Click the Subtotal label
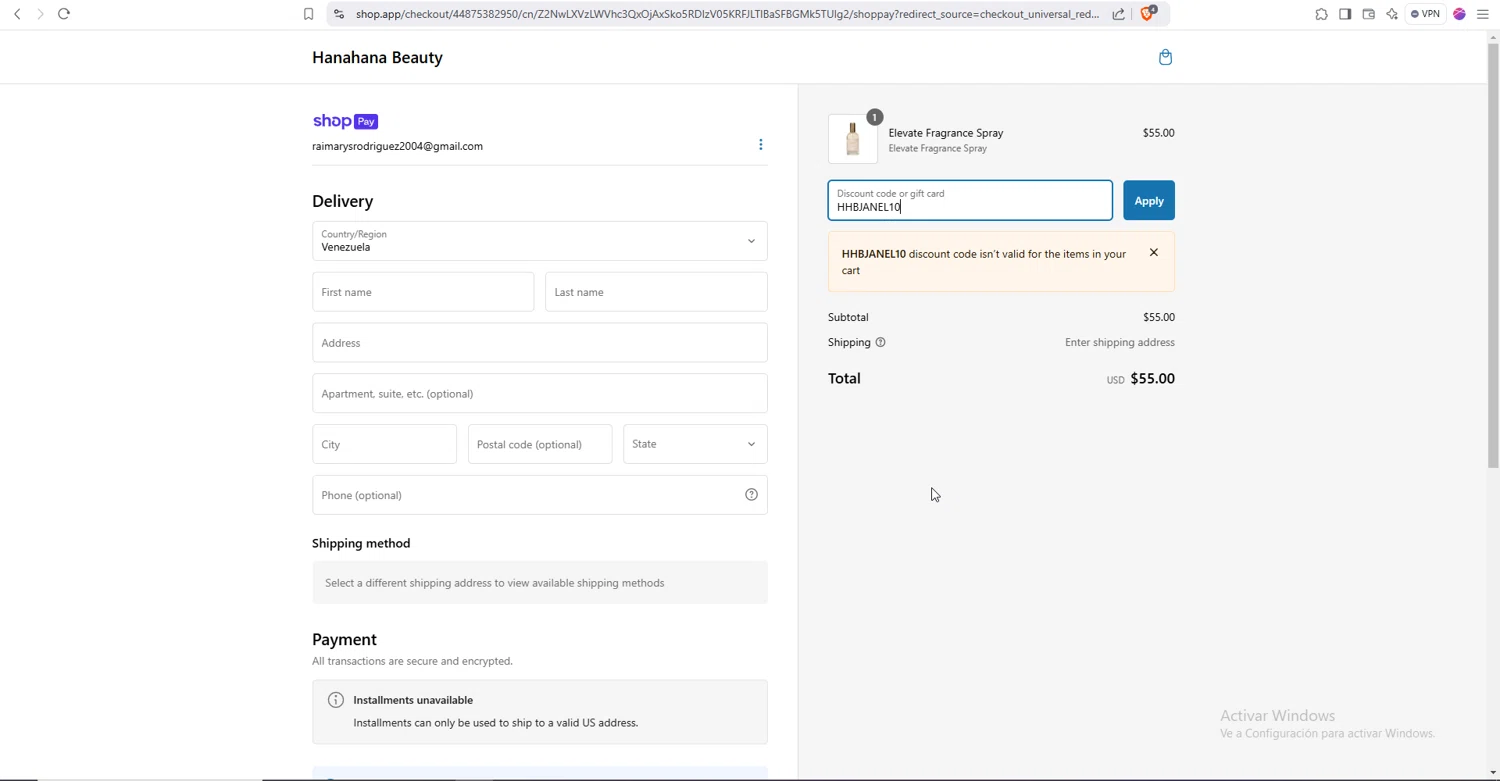Viewport: 1500px width, 781px height. [848, 317]
